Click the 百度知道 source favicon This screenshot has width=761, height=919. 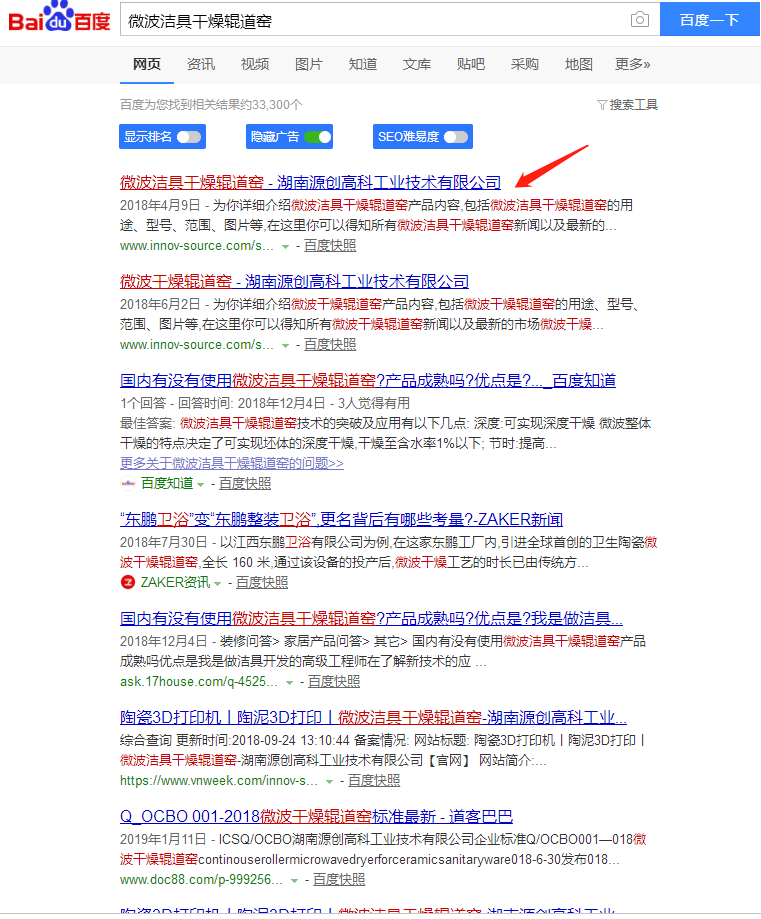tap(128, 484)
